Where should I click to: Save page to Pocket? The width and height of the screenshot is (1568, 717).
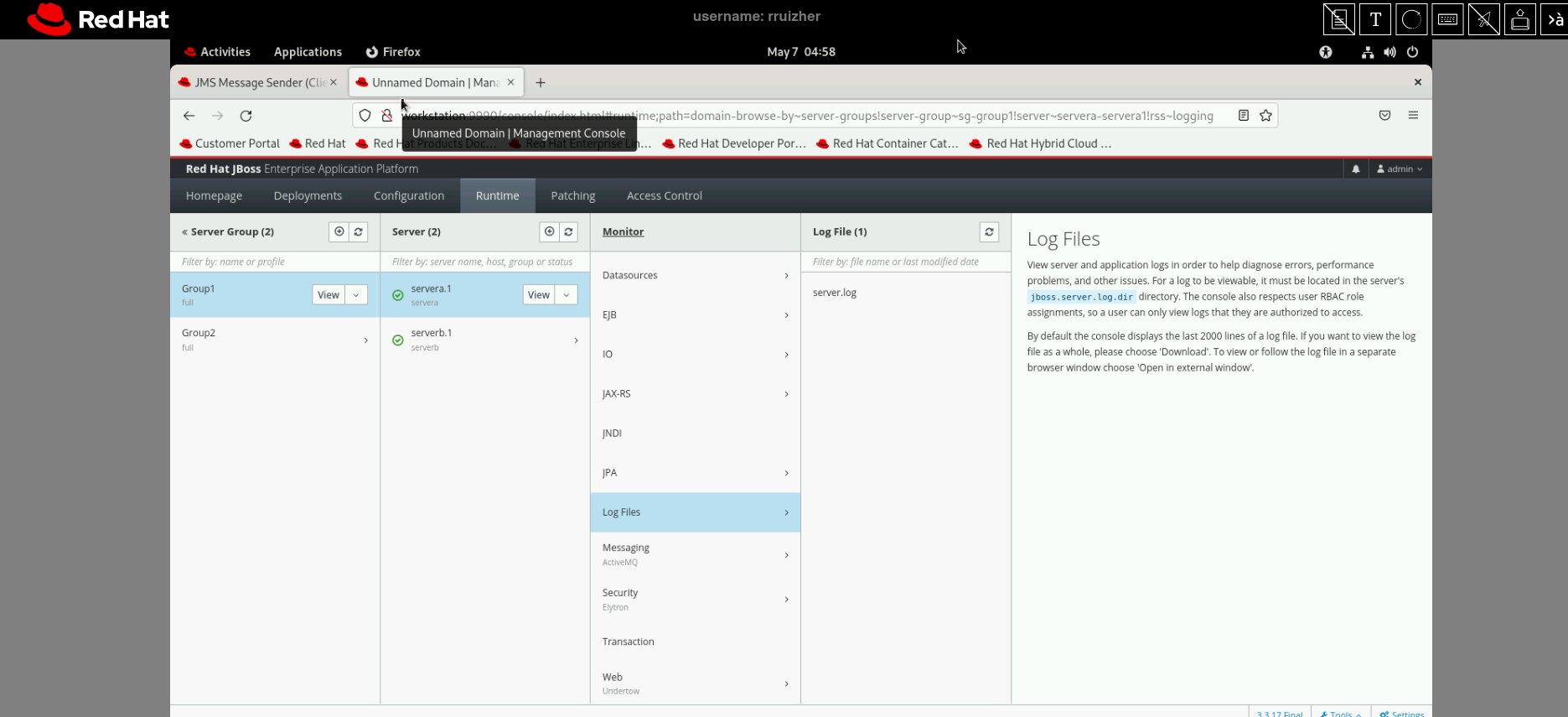click(1384, 116)
